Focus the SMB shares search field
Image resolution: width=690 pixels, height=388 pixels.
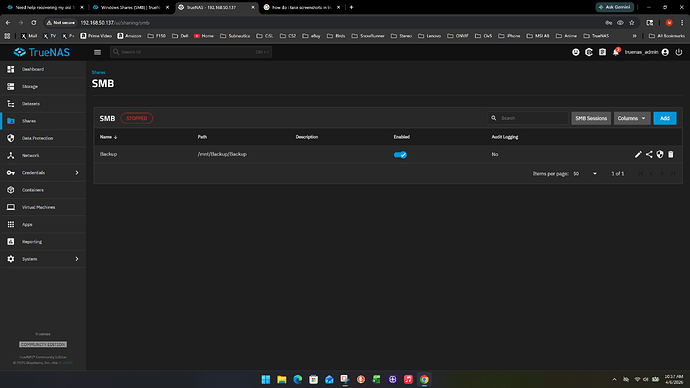pos(528,118)
